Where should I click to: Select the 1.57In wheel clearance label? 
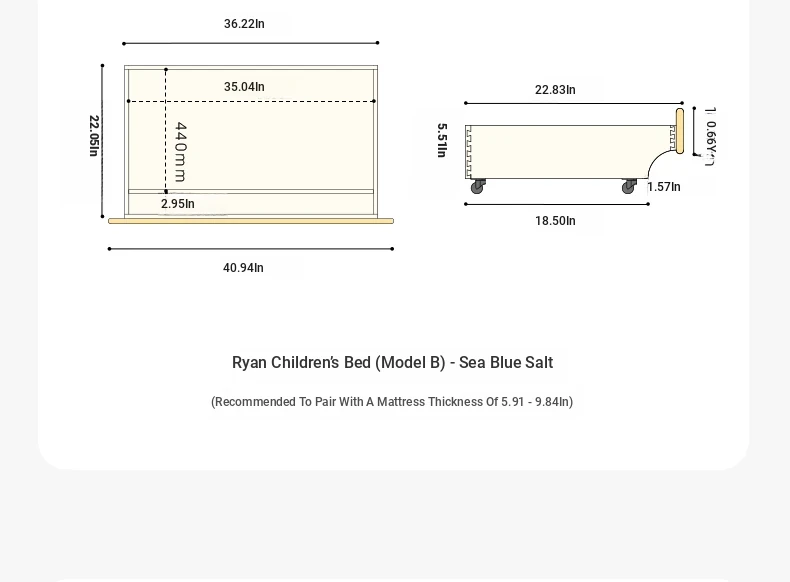click(664, 187)
